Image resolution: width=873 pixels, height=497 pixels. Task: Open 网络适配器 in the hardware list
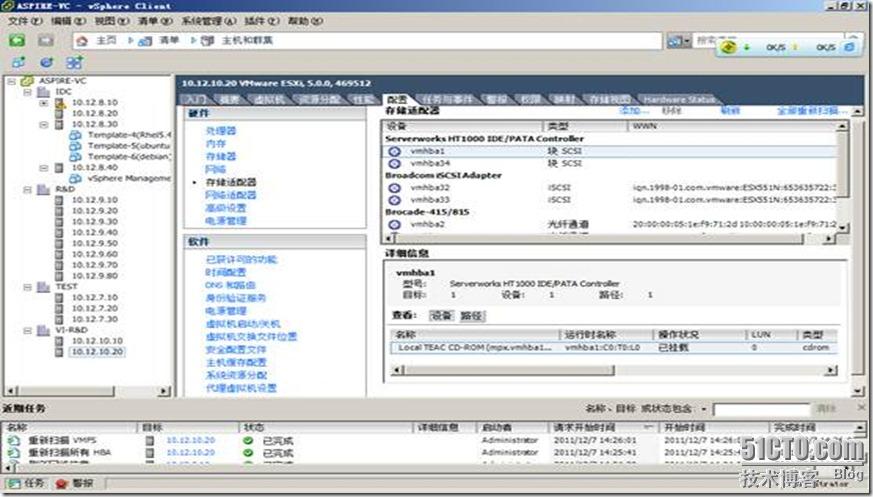click(231, 195)
